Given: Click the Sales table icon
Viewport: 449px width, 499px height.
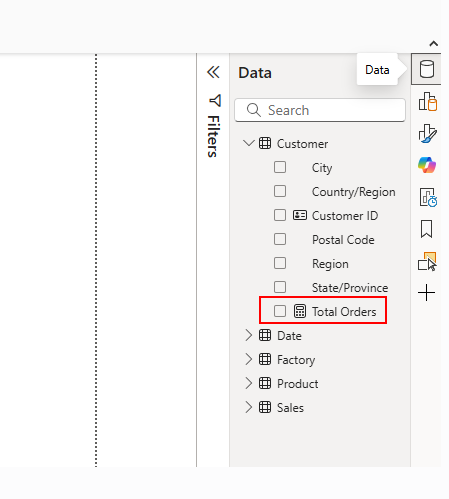Looking at the screenshot, I should [265, 407].
